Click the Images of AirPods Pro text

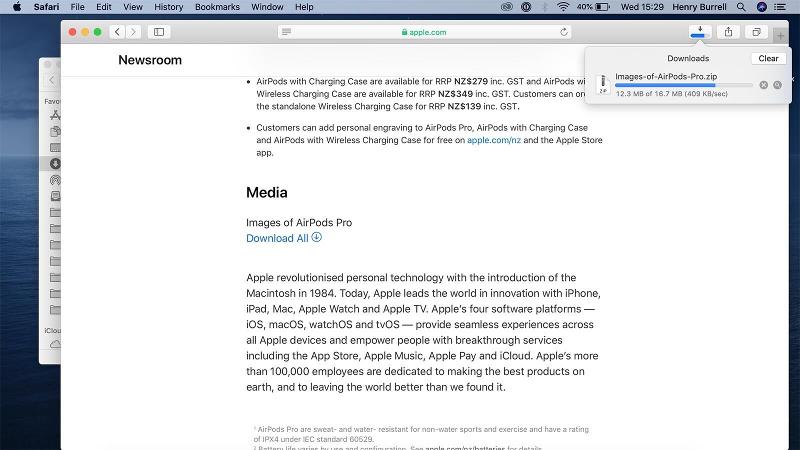(x=299, y=222)
